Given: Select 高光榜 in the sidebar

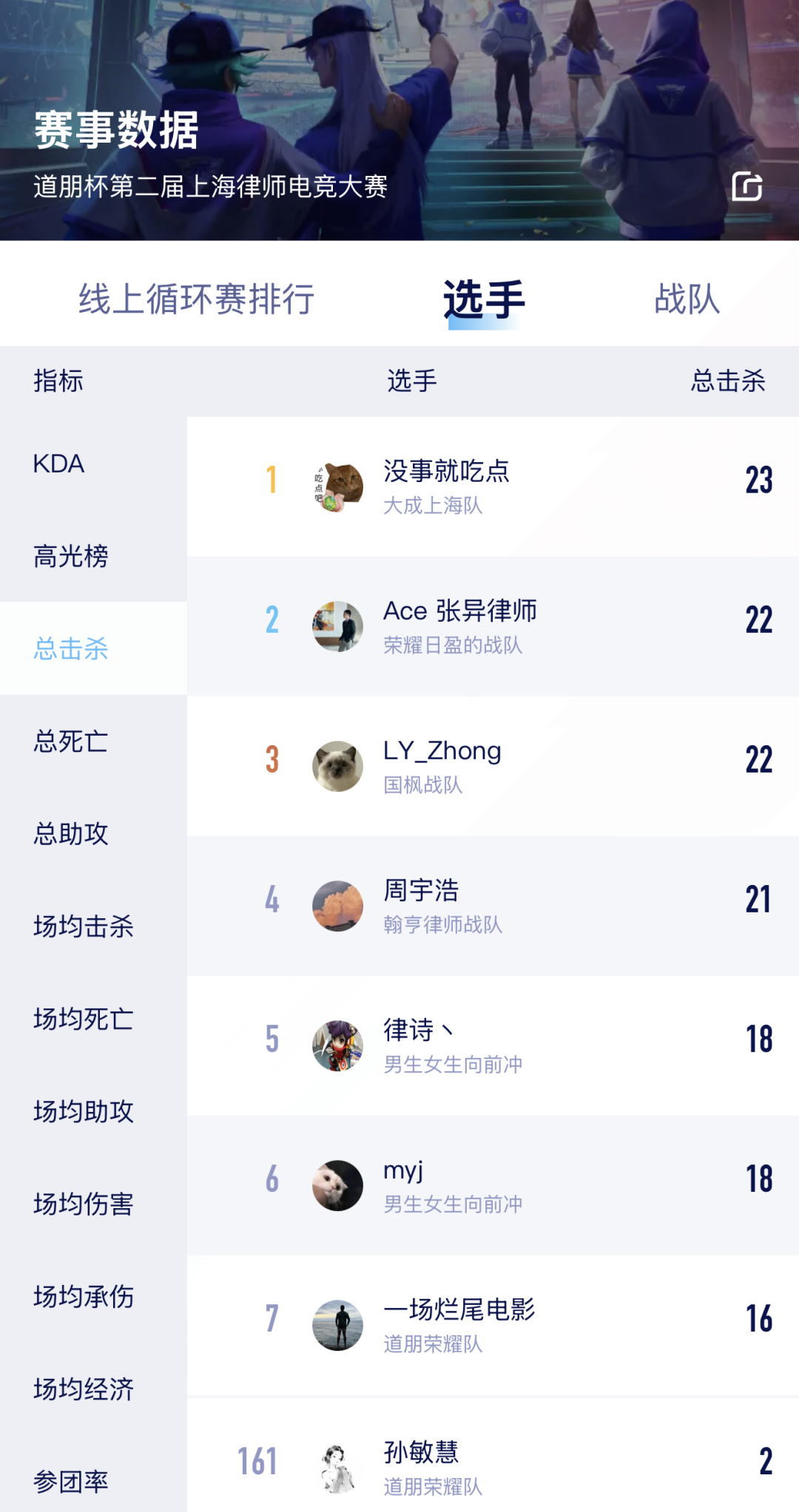Looking at the screenshot, I should (x=71, y=556).
